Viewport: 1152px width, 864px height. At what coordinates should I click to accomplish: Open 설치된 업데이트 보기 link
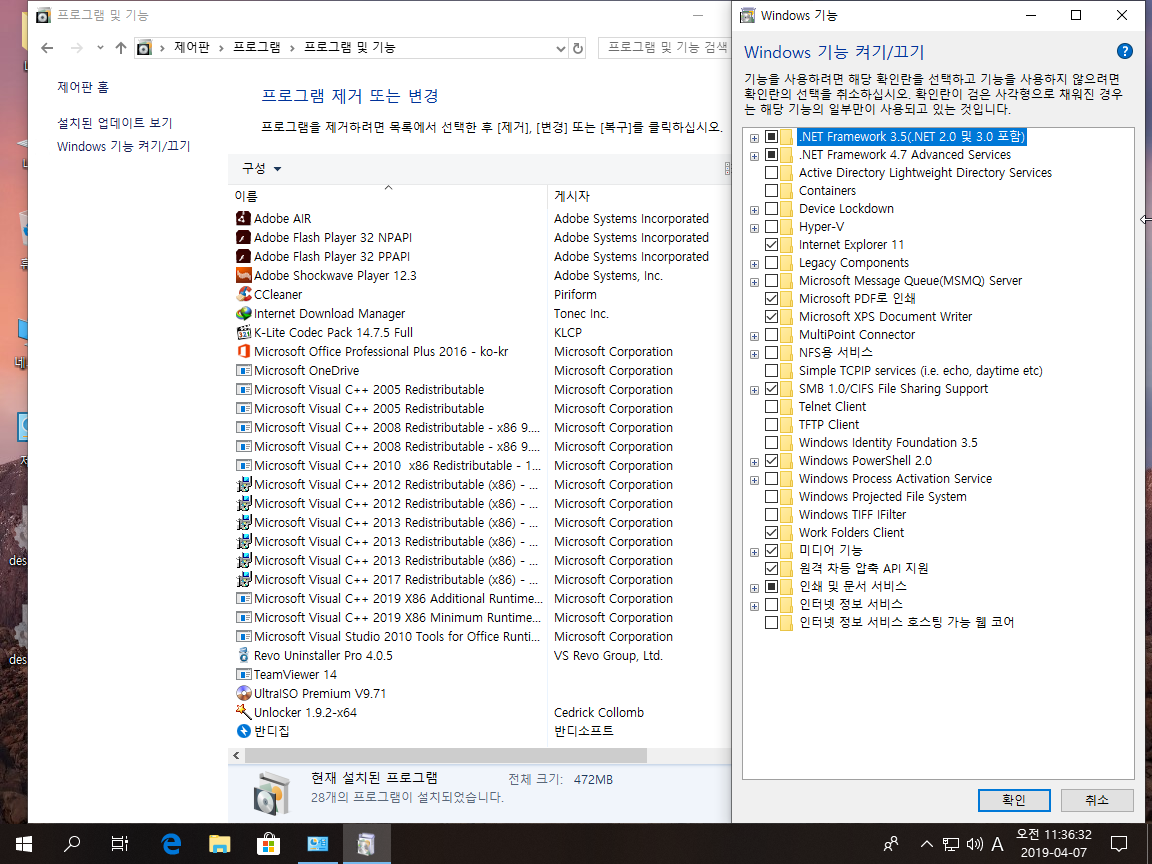[115, 123]
